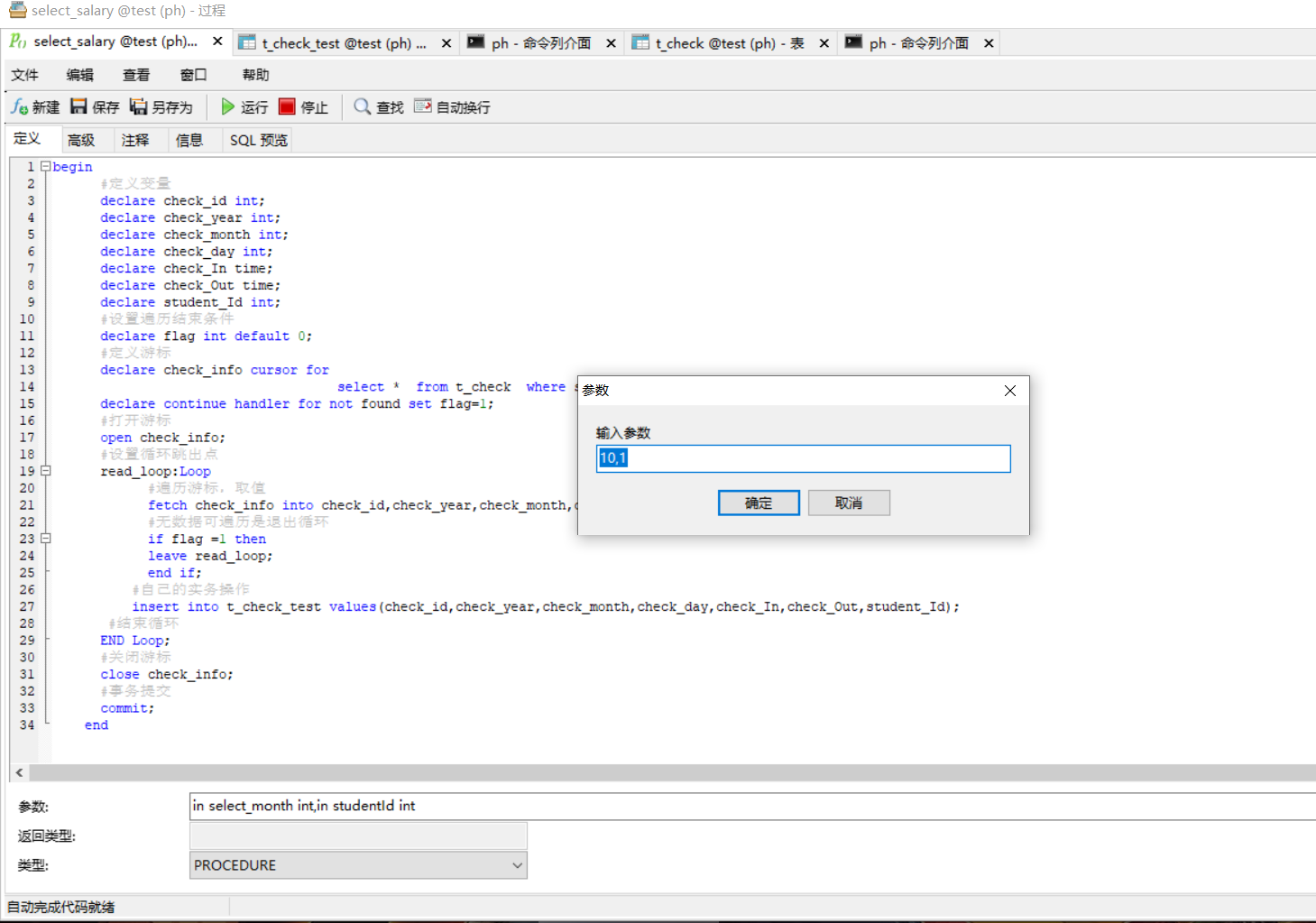
Task: Toggle auto word wrap (自动换行)
Action: tap(452, 107)
